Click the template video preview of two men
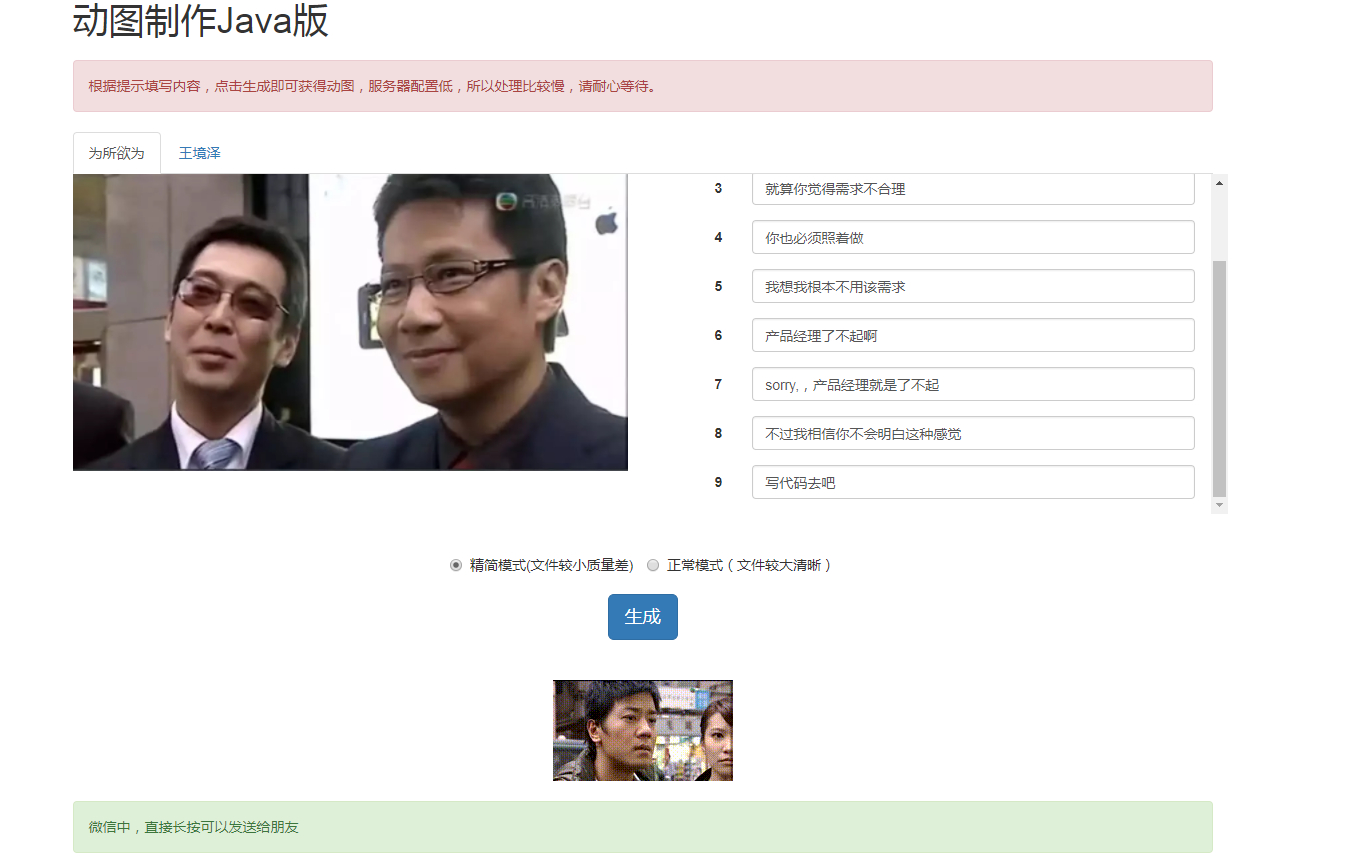This screenshot has width=1350, height=862. [350, 322]
